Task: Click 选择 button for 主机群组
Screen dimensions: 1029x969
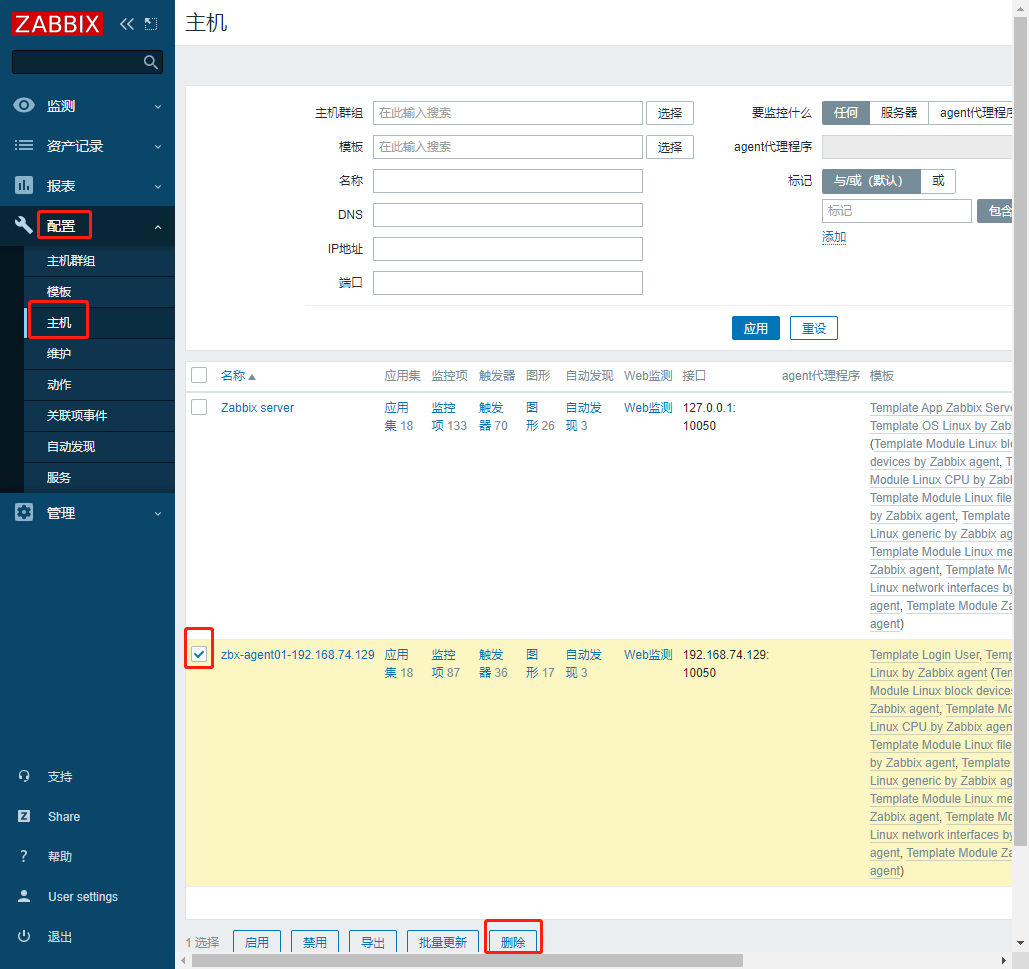Action: (669, 113)
